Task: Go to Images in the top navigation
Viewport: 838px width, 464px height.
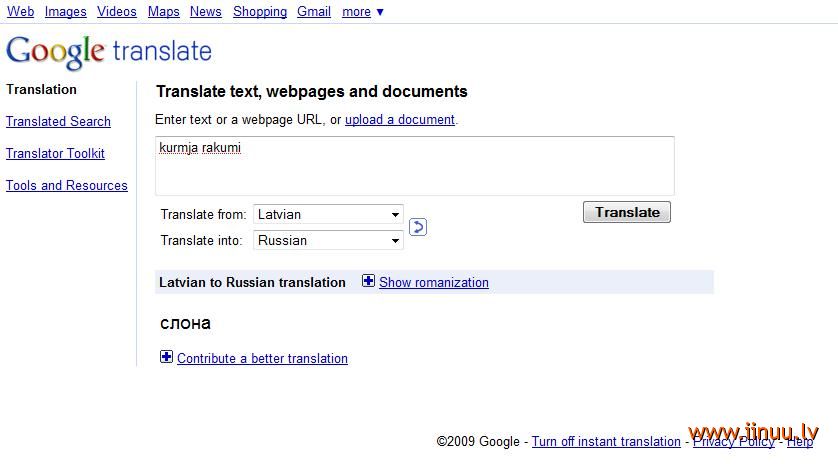Action: coord(65,12)
